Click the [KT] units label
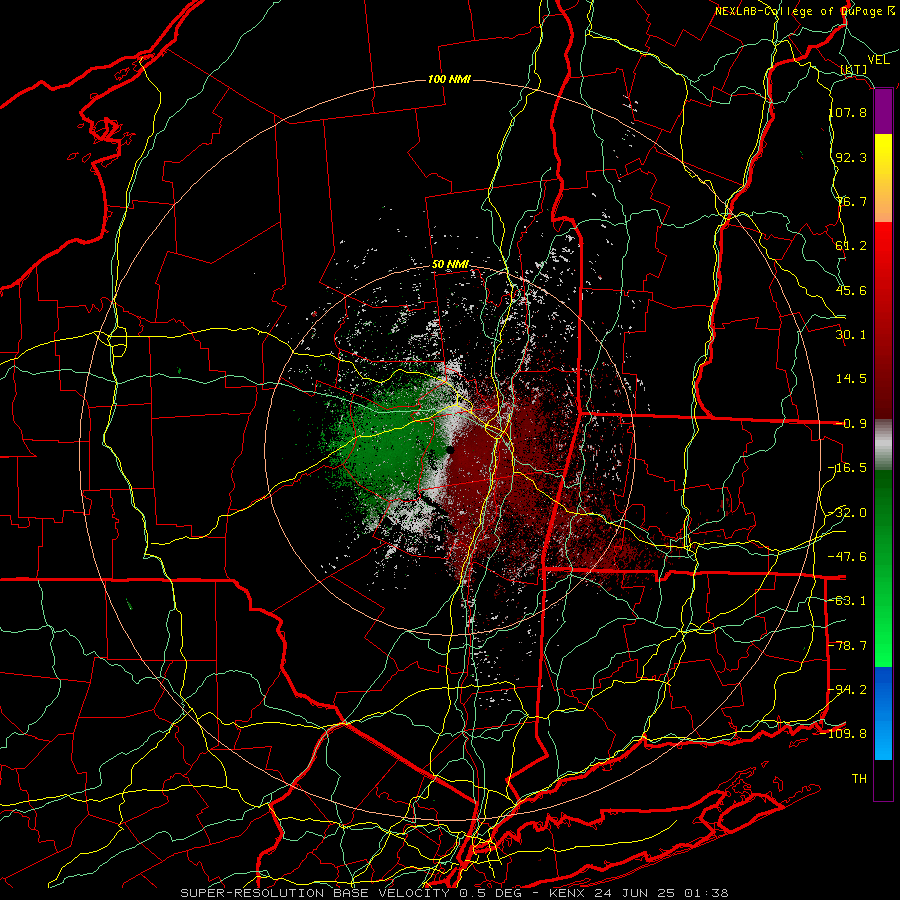Screen dimensions: 900x900 coord(854,70)
